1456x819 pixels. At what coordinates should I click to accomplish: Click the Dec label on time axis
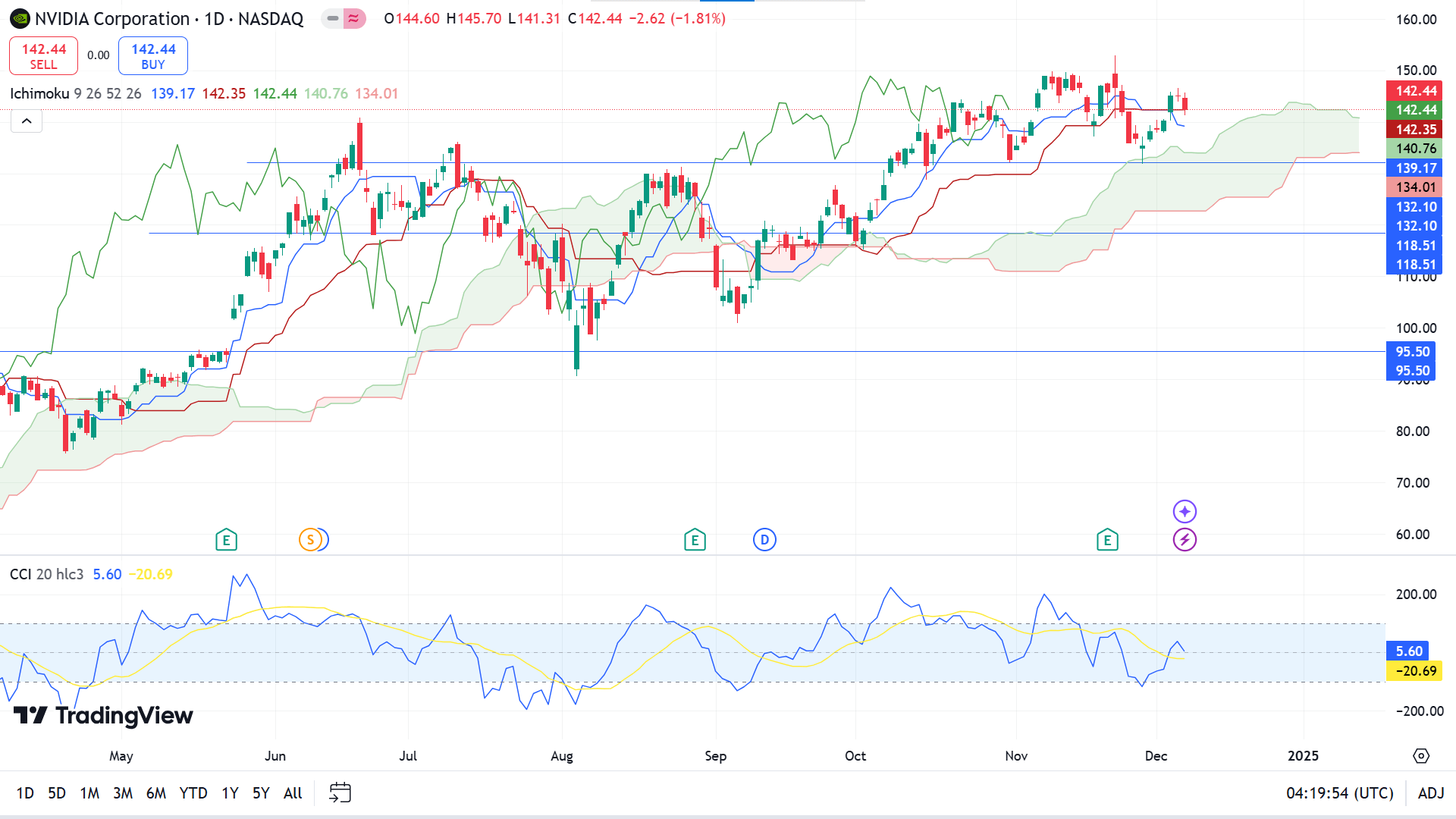(1156, 756)
